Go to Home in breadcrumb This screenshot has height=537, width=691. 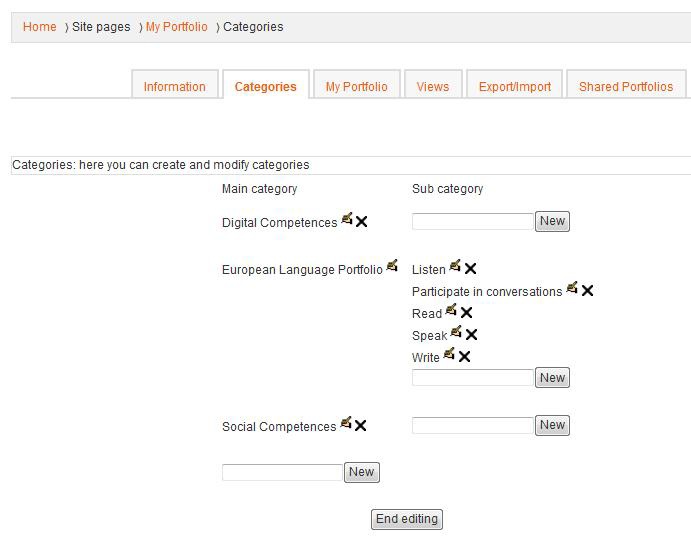(40, 27)
